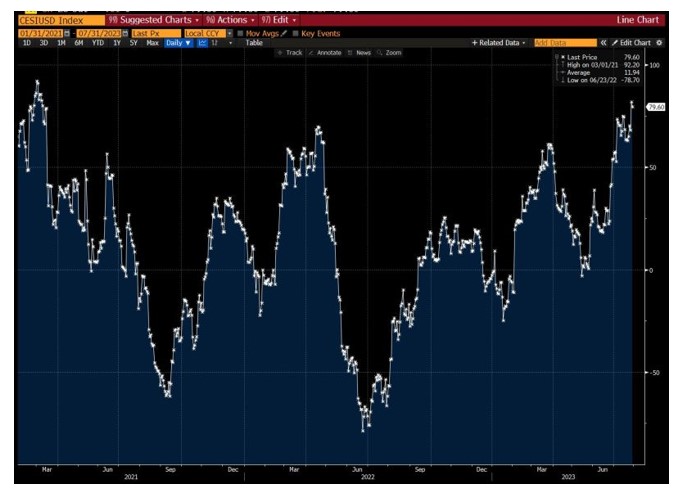The width and height of the screenshot is (678, 490).
Task: Click the 'Average' legend row
Action: [600, 73]
